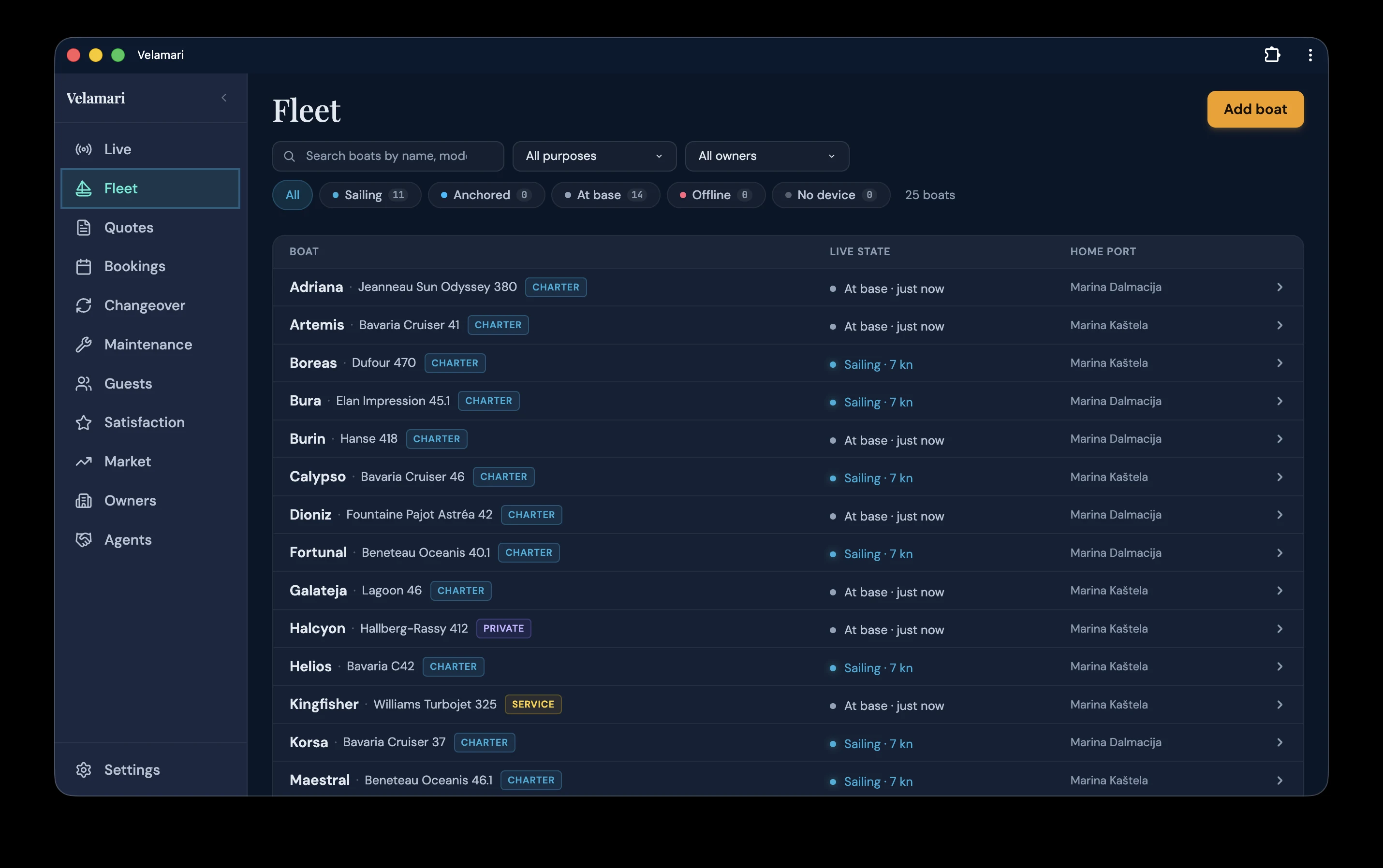1383x868 pixels.
Task: Filter by No device status
Action: (x=830, y=195)
